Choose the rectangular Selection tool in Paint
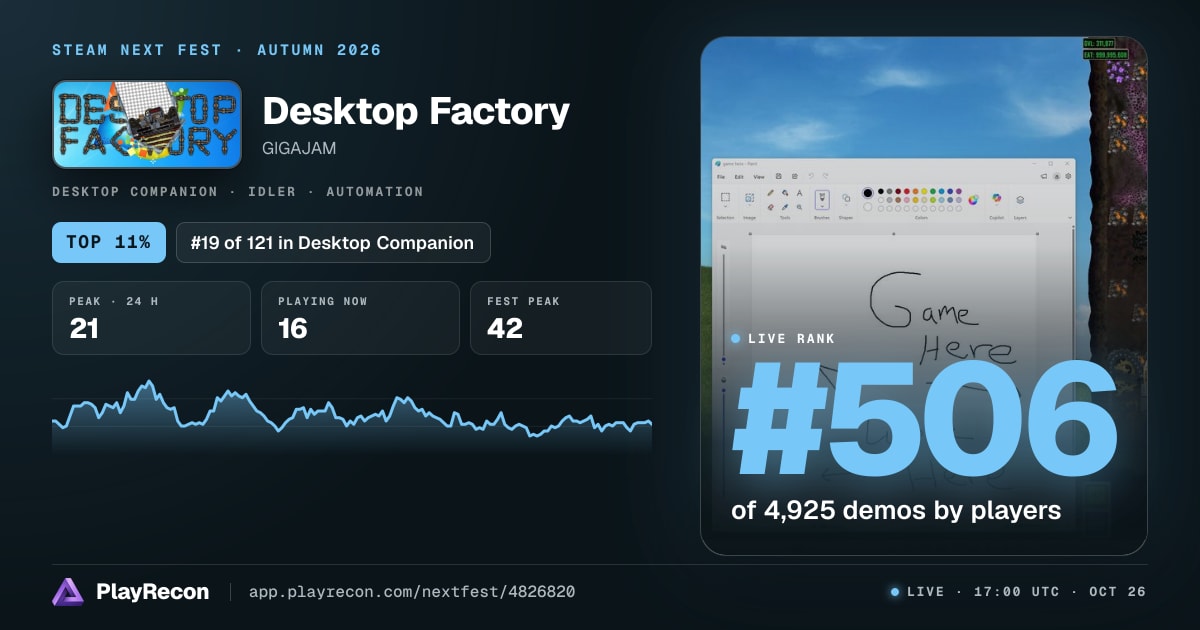Image resolution: width=1200 pixels, height=630 pixels. [x=725, y=196]
